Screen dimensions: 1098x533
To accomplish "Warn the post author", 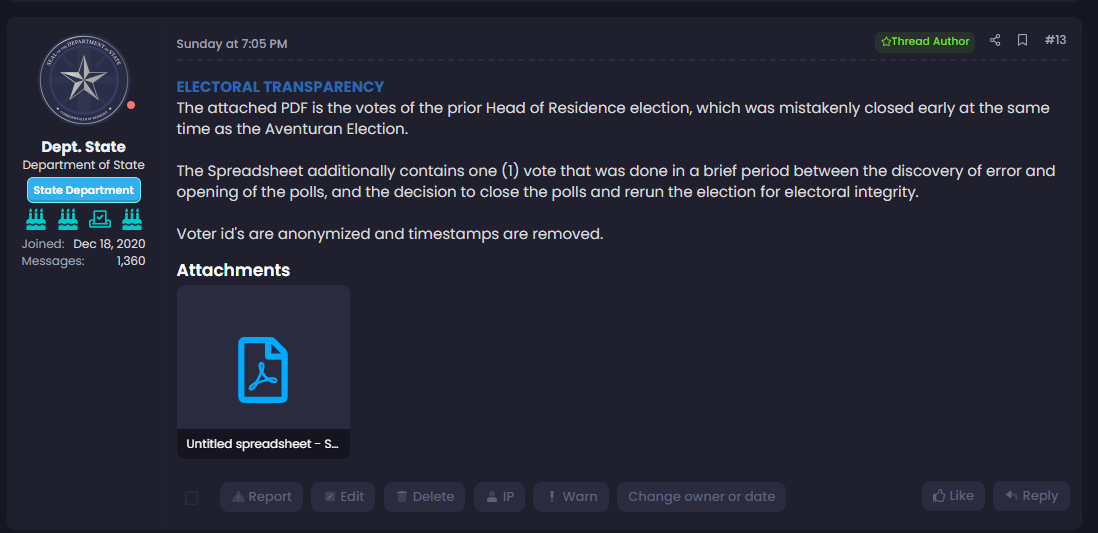I will pyautogui.click(x=571, y=497).
